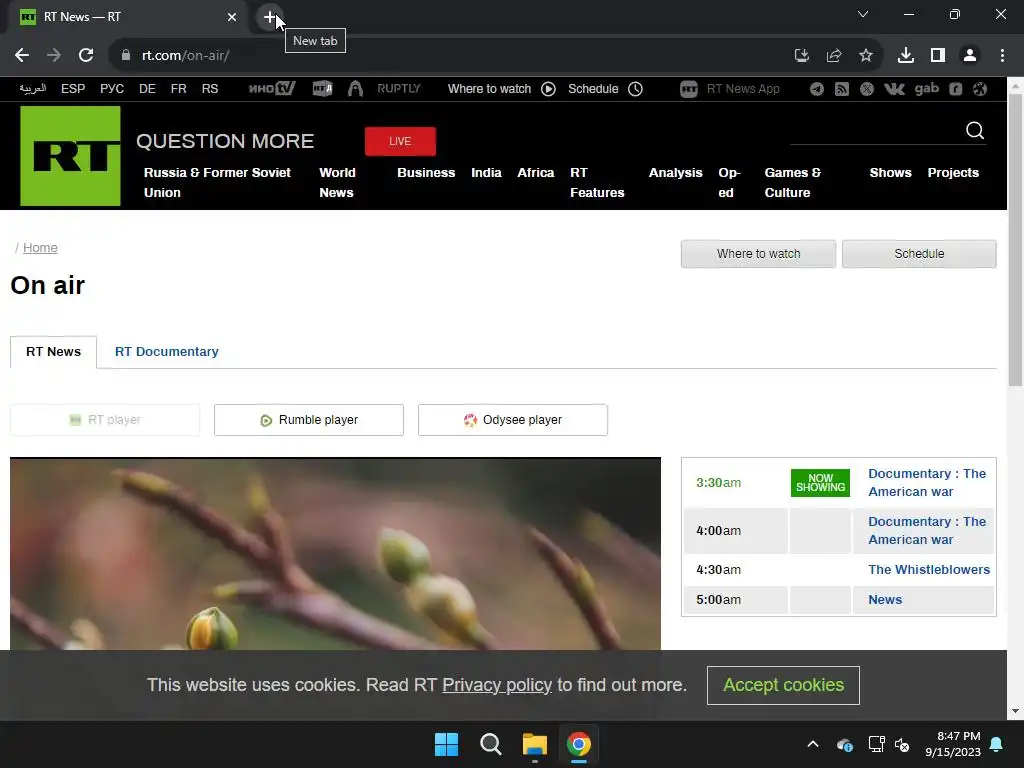Select the Odysee player button
The width and height of the screenshot is (1024, 768).
[x=513, y=420]
